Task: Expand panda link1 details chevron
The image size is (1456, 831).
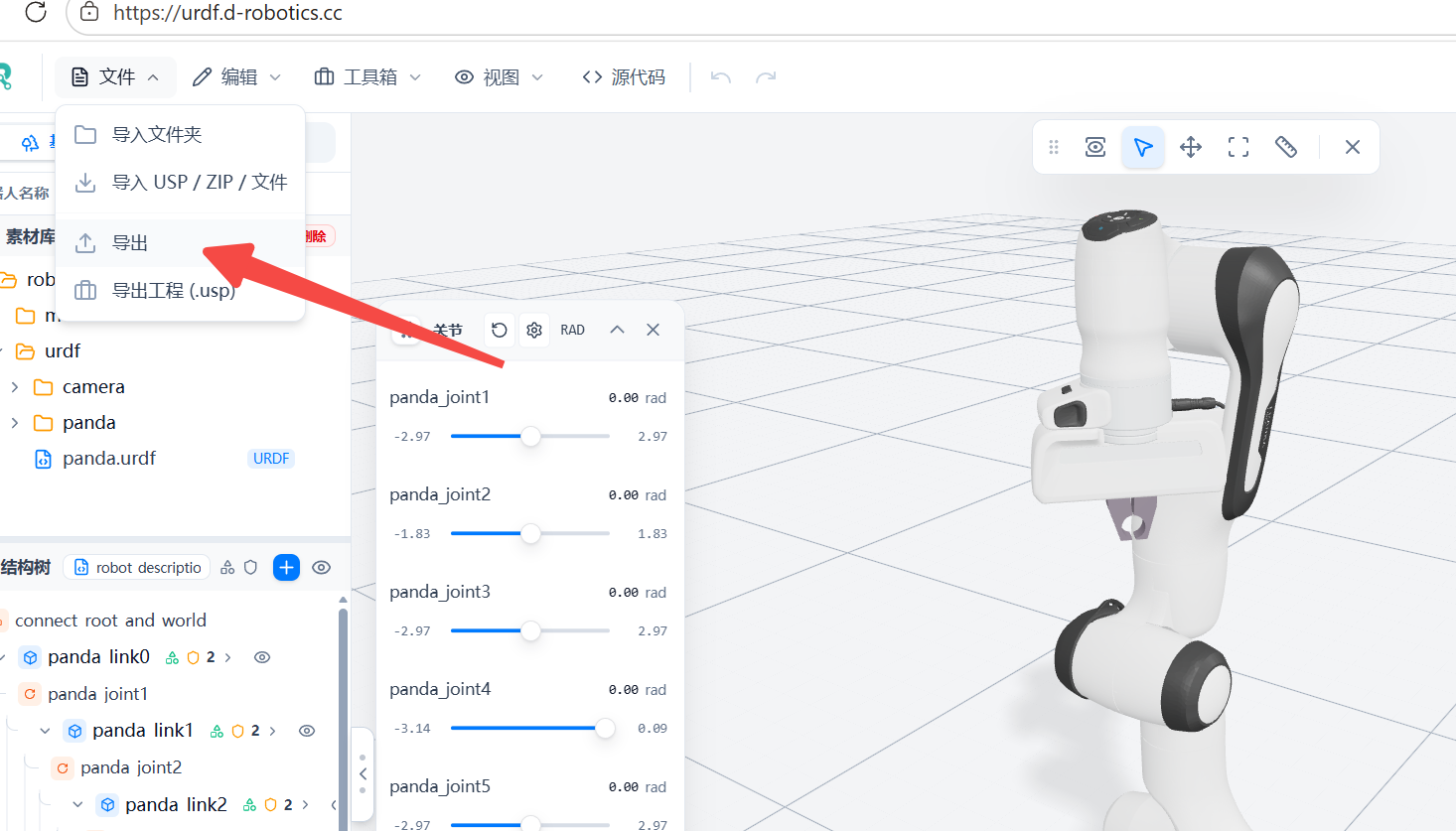Action: tap(273, 731)
